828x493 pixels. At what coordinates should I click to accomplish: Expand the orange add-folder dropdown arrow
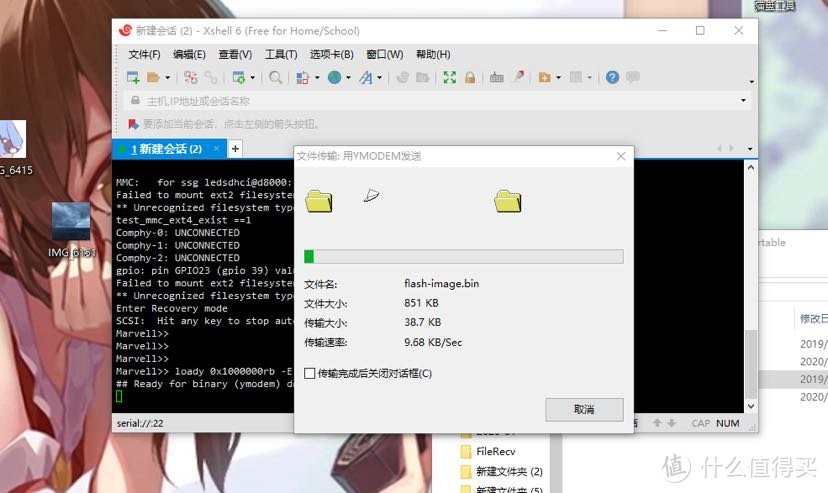558,78
